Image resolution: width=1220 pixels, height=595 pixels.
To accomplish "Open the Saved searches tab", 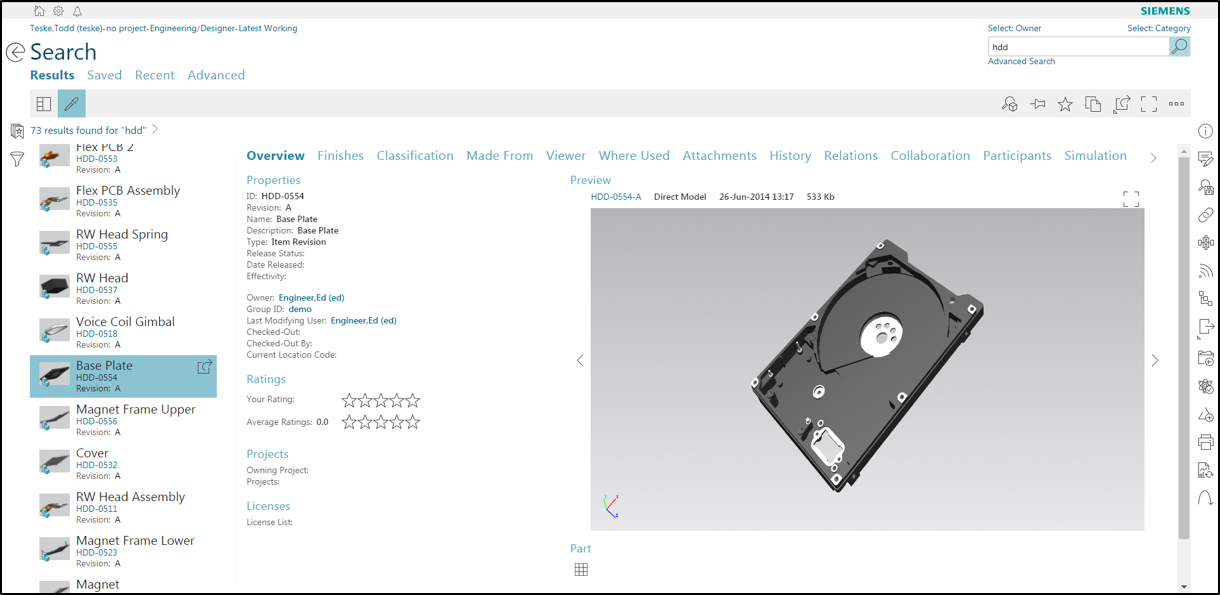I will point(104,74).
